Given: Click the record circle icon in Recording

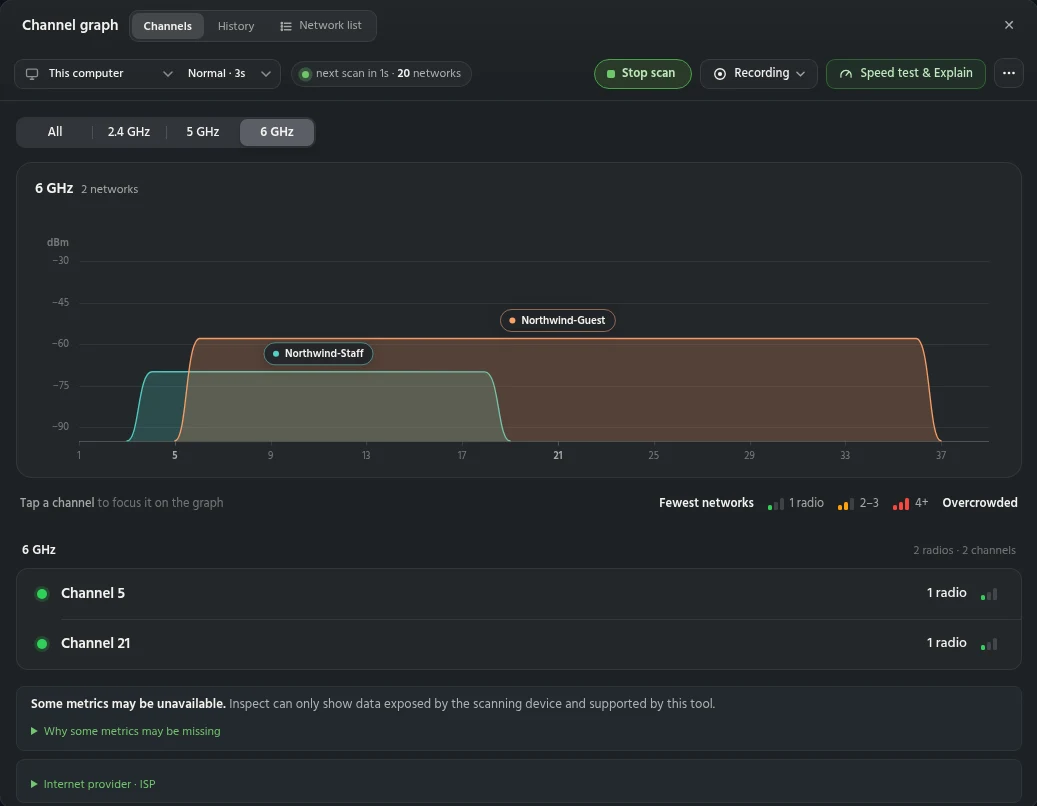Looking at the screenshot, I should click(x=720, y=74).
